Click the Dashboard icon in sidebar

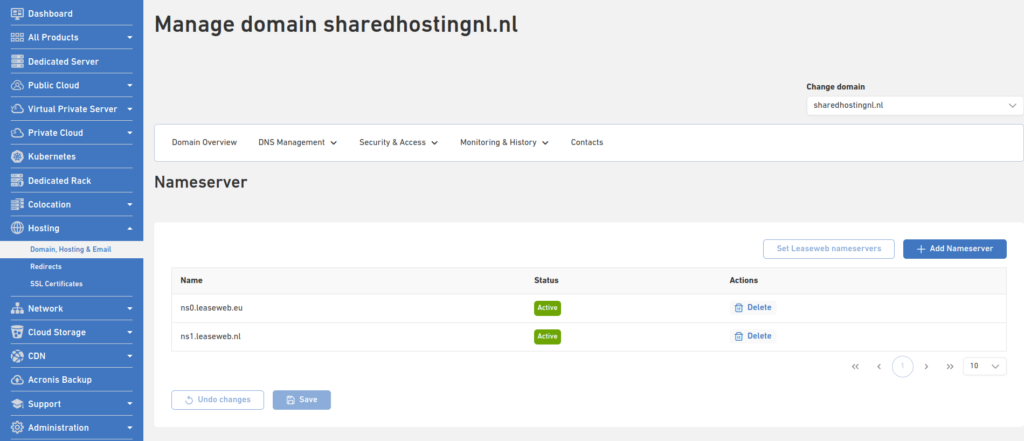tap(17, 13)
